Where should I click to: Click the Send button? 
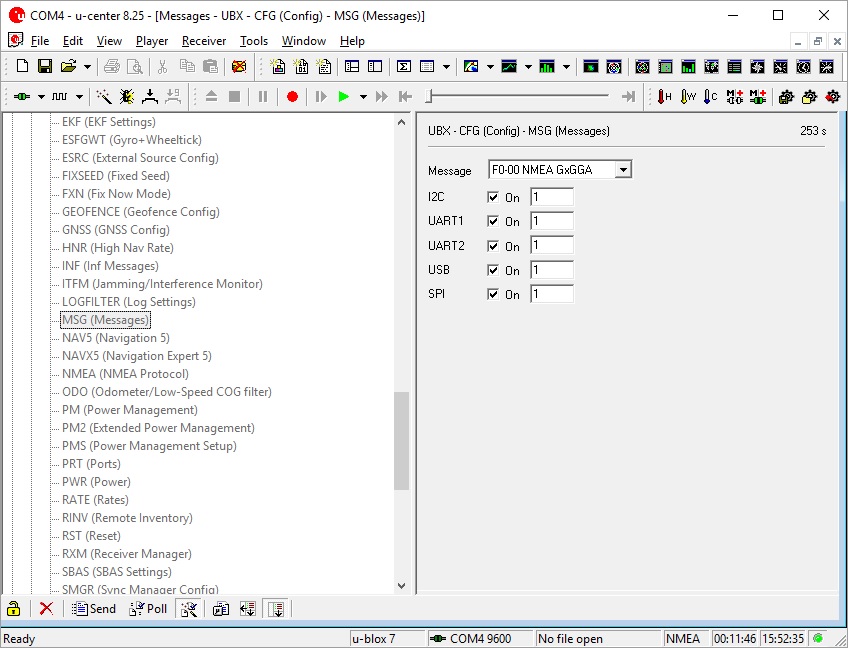point(94,609)
